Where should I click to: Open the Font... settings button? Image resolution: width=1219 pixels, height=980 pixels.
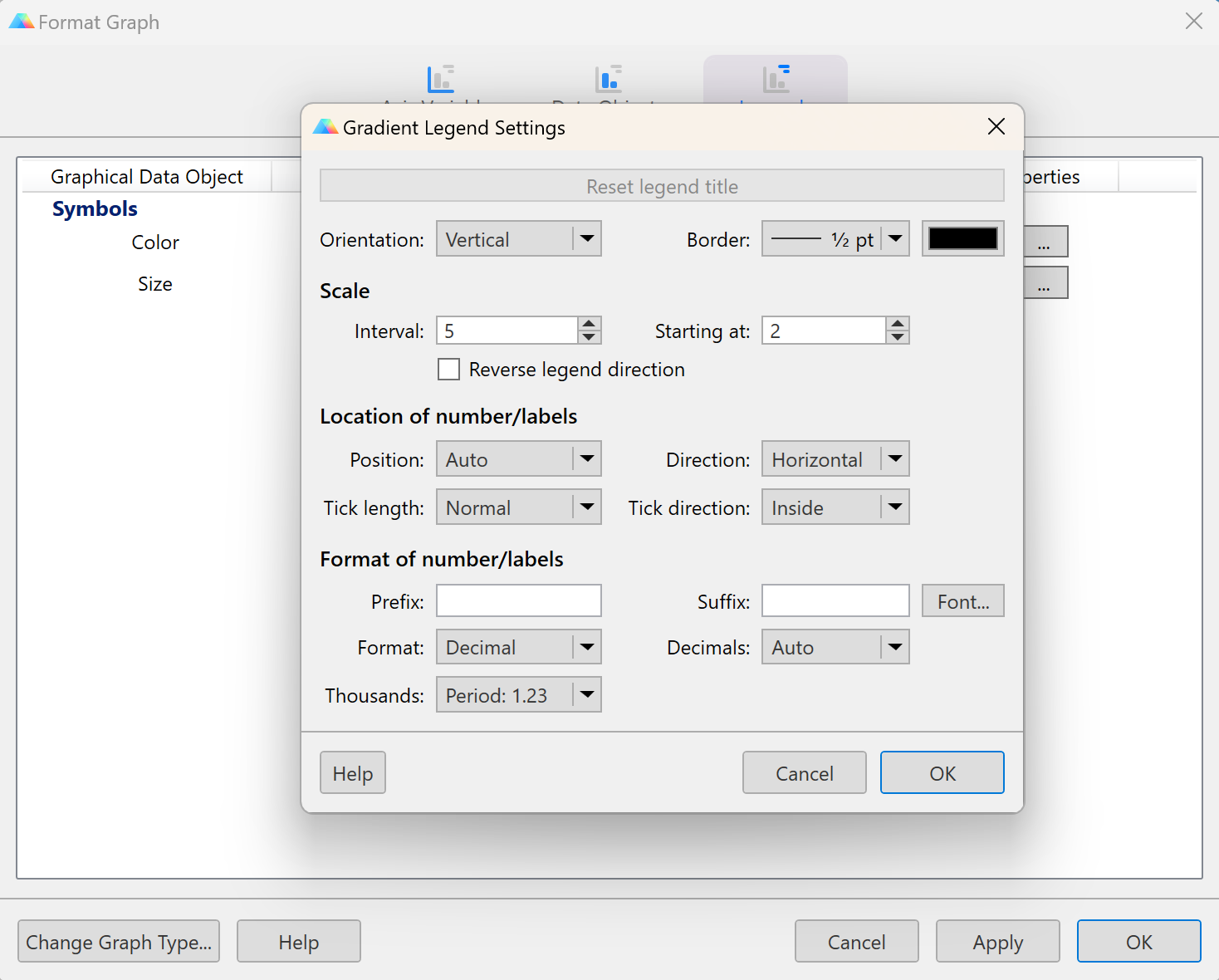(962, 601)
